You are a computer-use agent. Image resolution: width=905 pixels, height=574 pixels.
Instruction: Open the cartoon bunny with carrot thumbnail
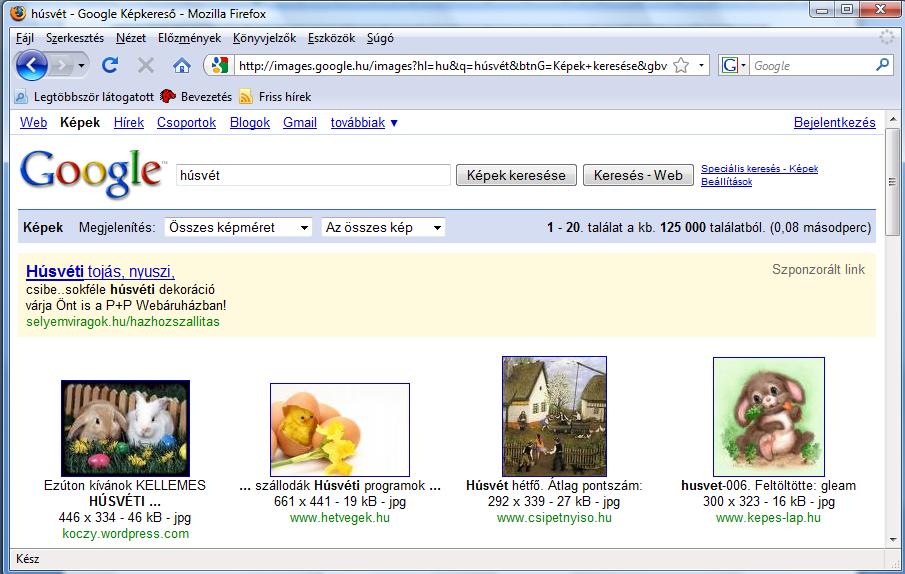[769, 417]
